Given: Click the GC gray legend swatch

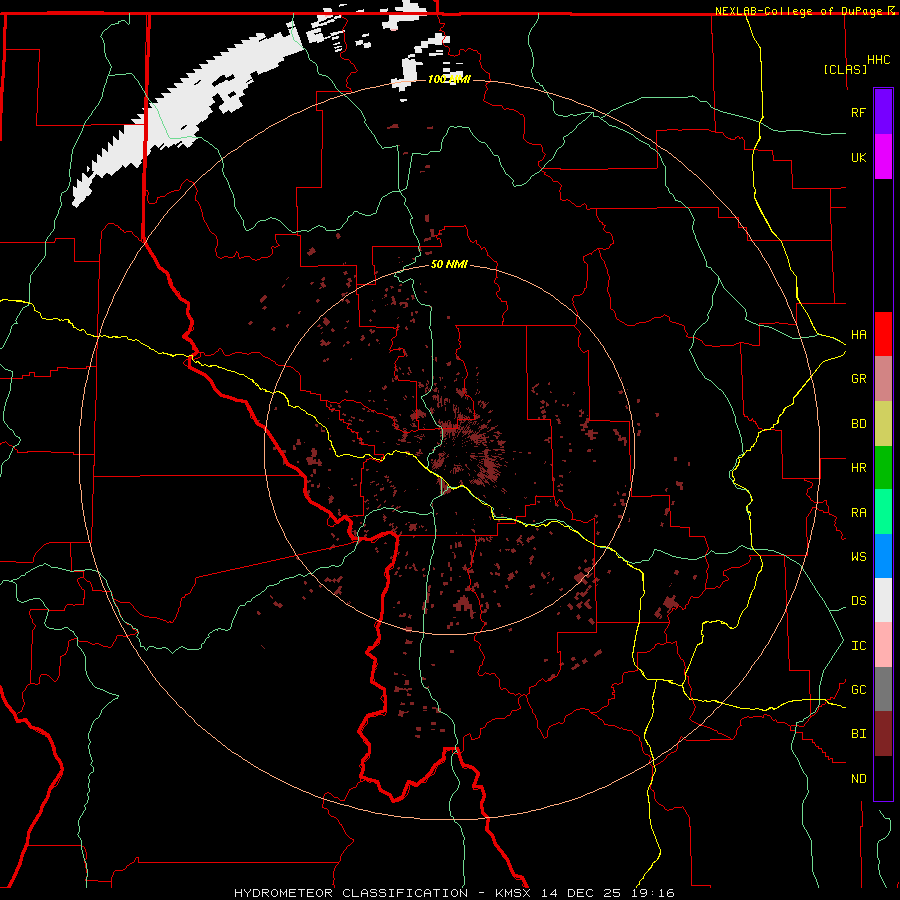Looking at the screenshot, I should pyautogui.click(x=883, y=689).
